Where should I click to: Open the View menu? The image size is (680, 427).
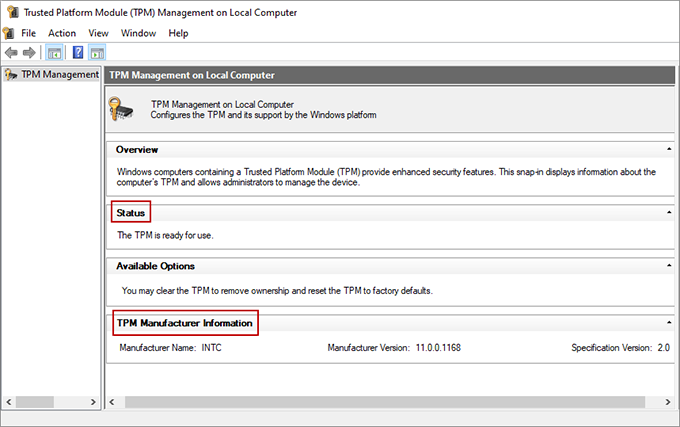pyautogui.click(x=98, y=33)
